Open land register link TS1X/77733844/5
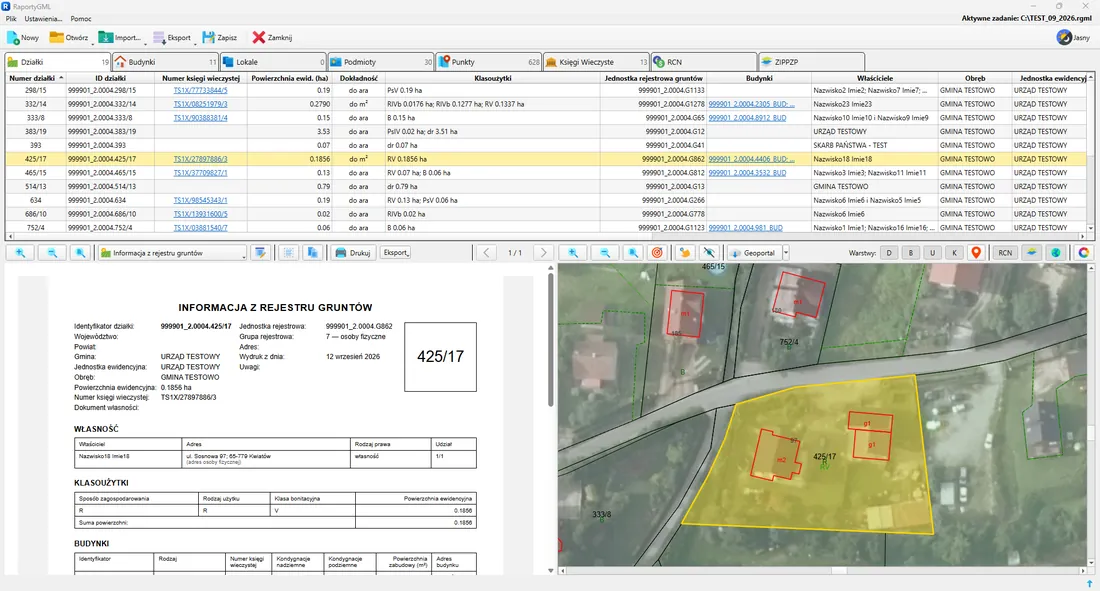1100x591 pixels. pos(201,91)
